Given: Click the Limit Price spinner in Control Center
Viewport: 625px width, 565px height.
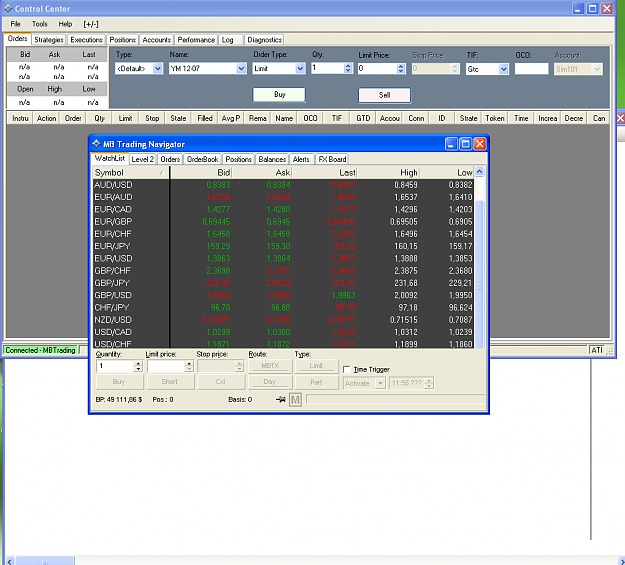Looking at the screenshot, I should point(401,68).
